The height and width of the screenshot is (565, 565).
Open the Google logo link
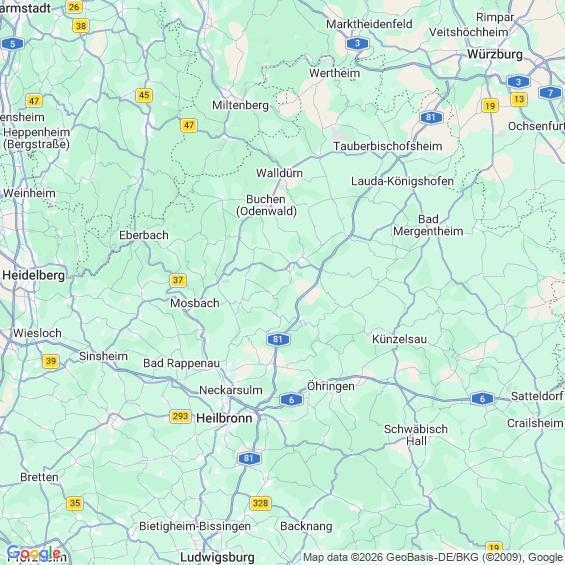[34, 553]
